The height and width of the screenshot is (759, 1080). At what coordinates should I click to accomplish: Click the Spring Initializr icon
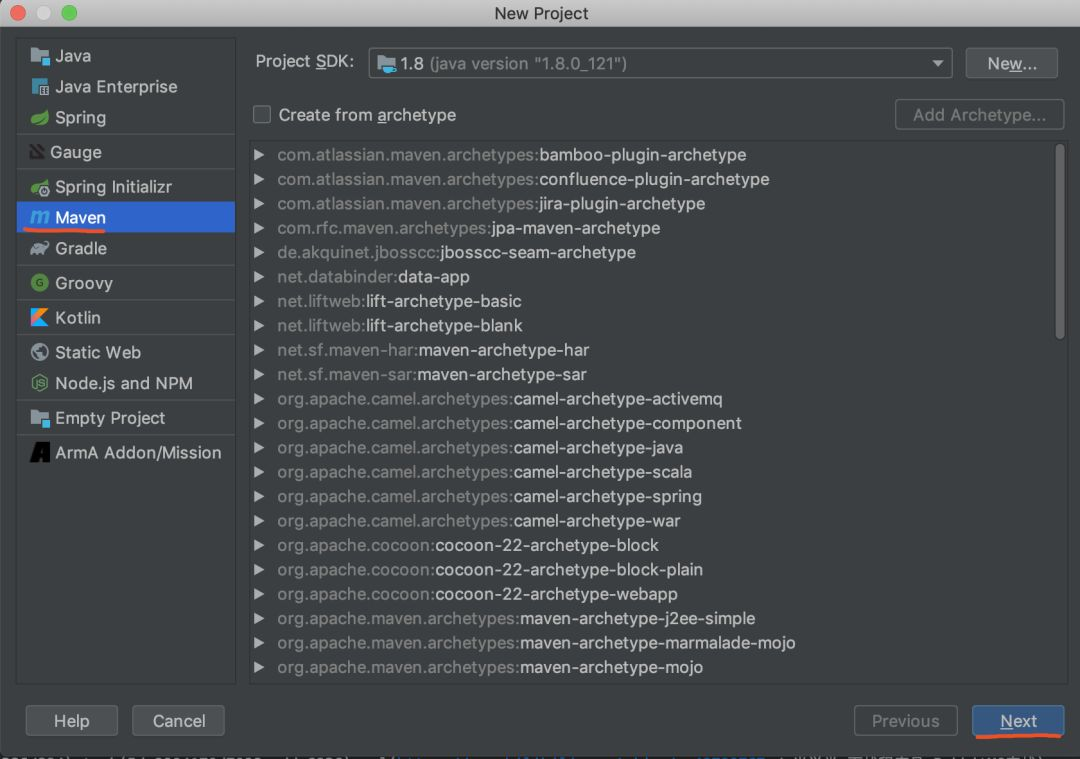click(x=40, y=187)
